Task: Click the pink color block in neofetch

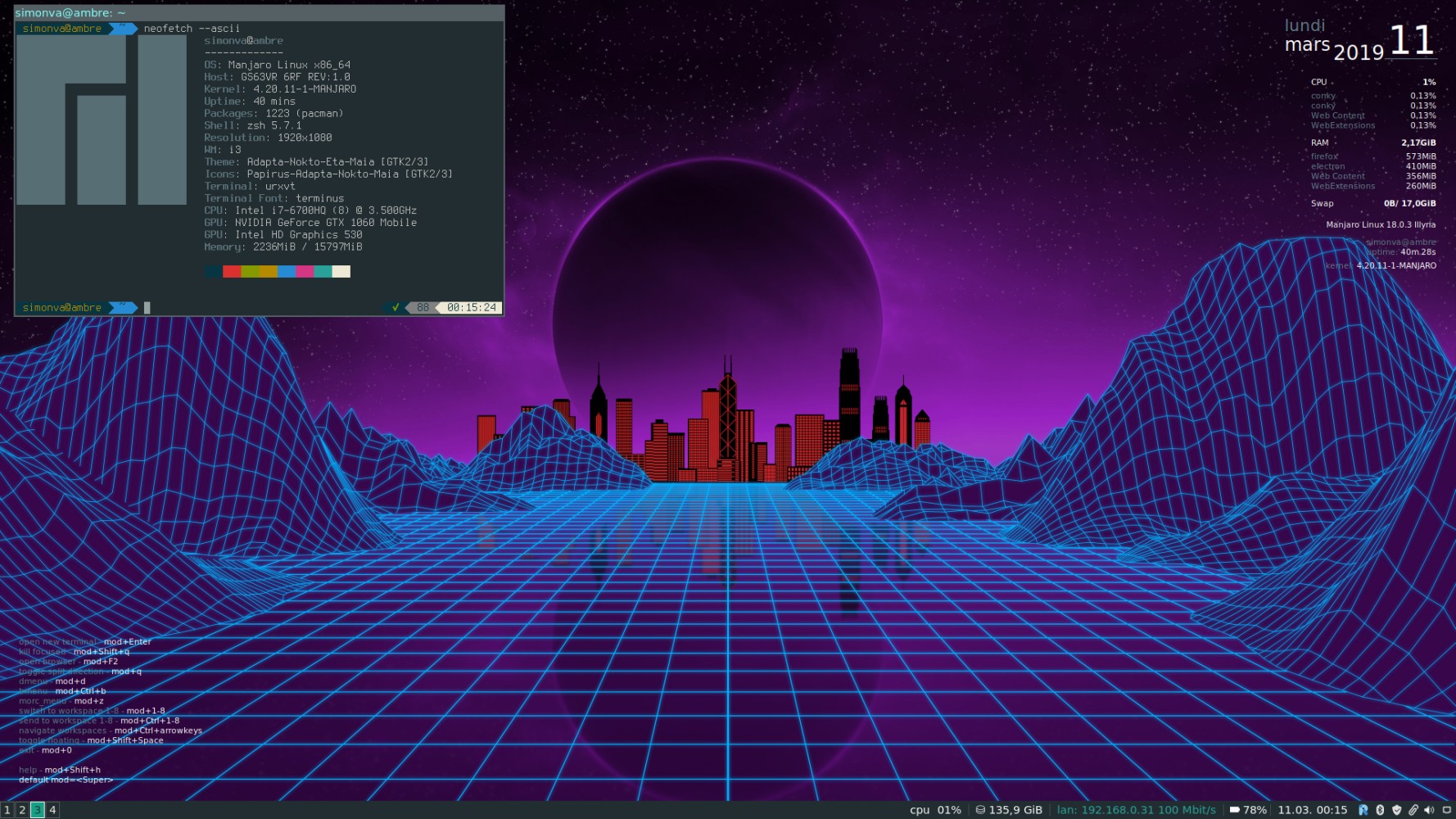Action: tap(305, 272)
